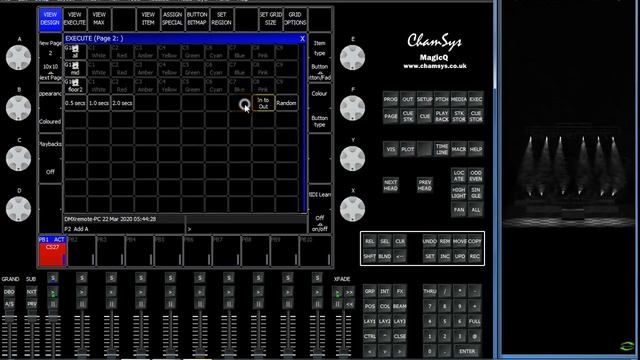Image resolution: width=640 pixels, height=360 pixels.
Task: Click BUTTON BITMAP soft button
Action: (x=197, y=19)
